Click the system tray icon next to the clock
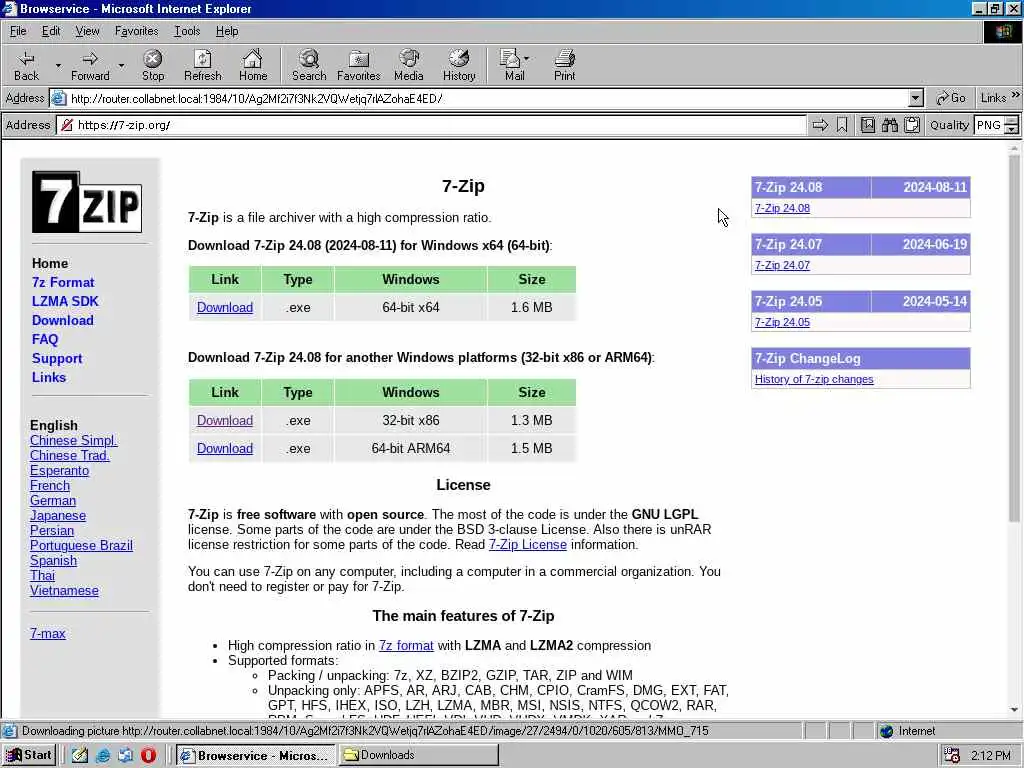Screen dimensions: 1024x768 tap(952, 756)
